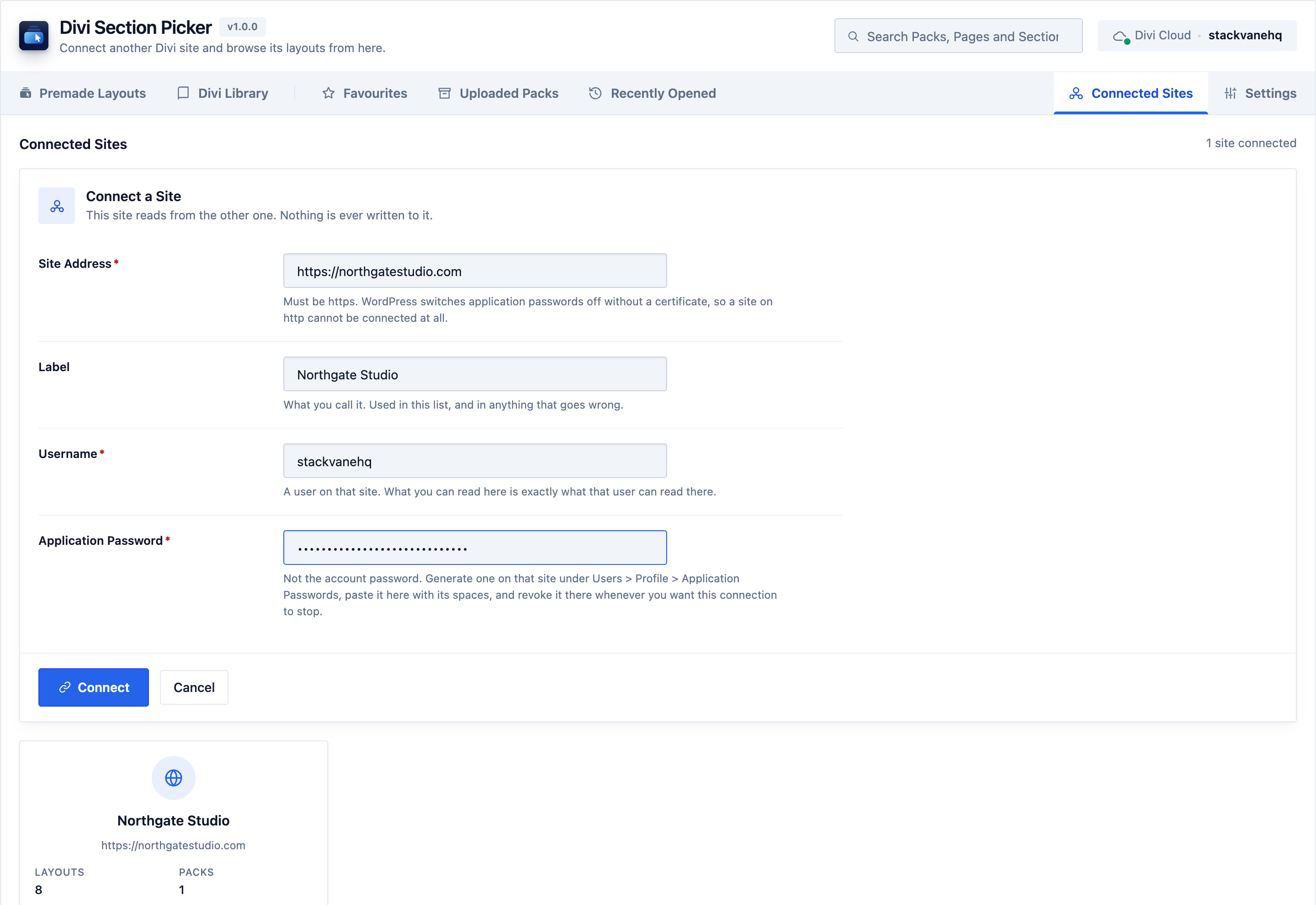Click the 'Must be https' help text
This screenshot has width=1316, height=905.
click(528, 309)
